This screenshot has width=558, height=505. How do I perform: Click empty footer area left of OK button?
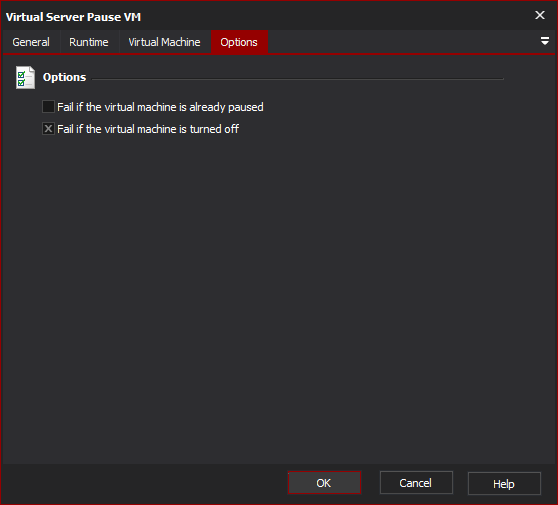(x=144, y=483)
